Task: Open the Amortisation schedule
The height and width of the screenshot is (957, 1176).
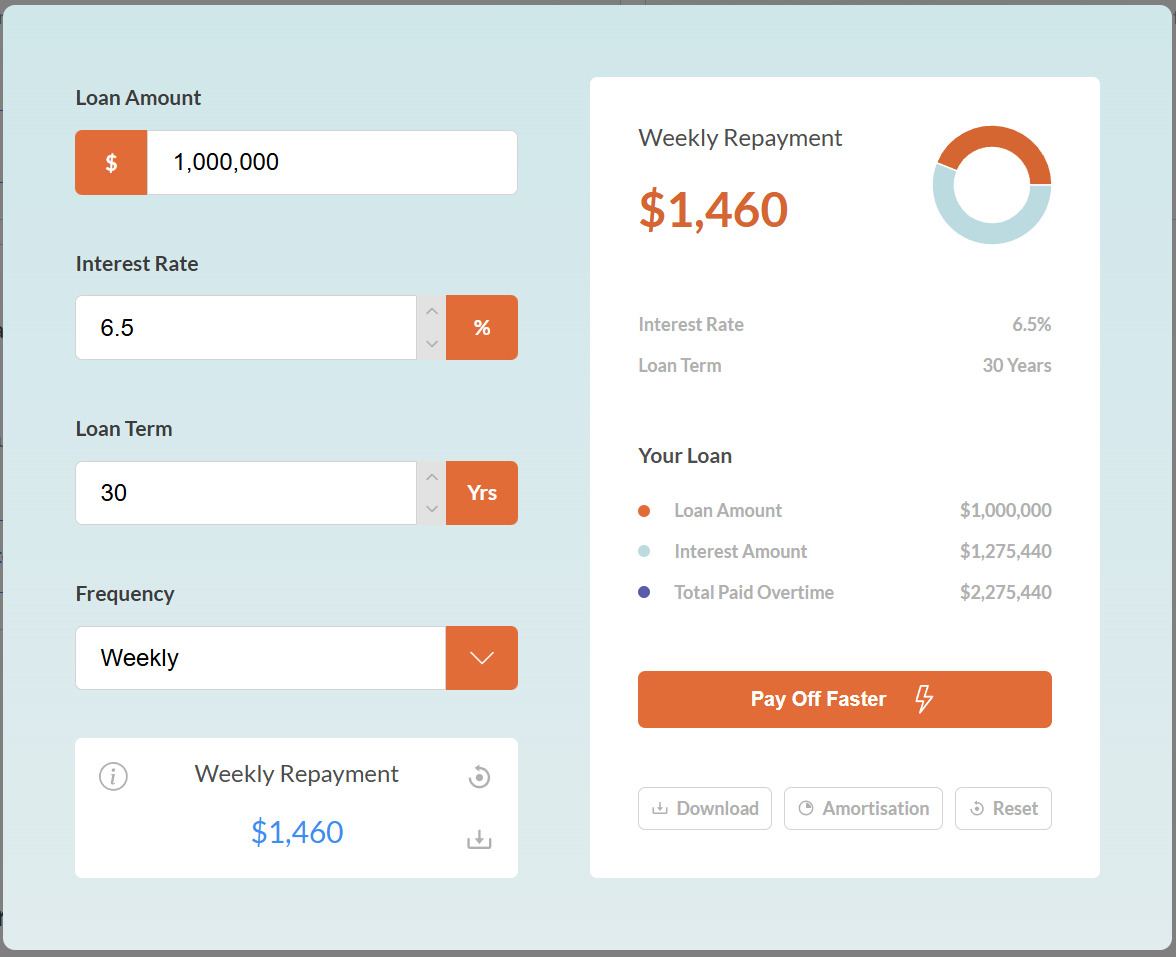Action: click(x=863, y=809)
